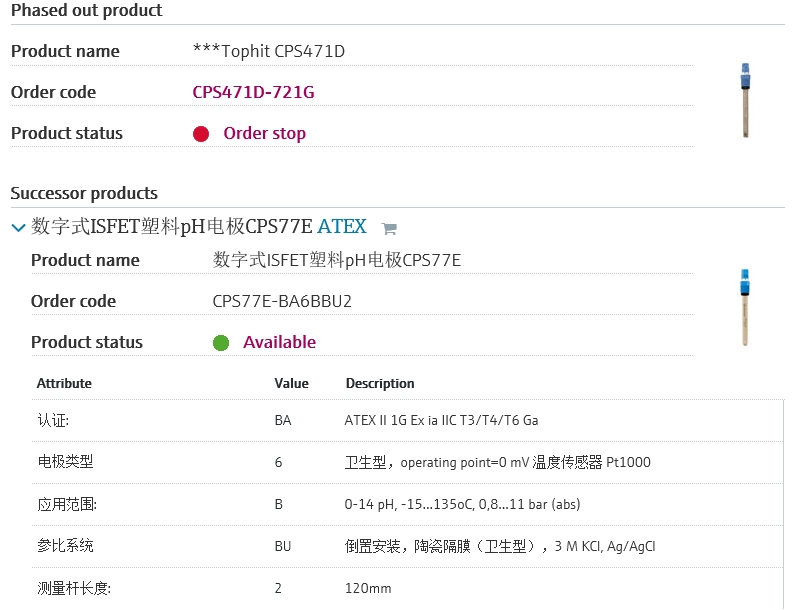Open the CPS471D-721G order code link

pyautogui.click(x=253, y=92)
